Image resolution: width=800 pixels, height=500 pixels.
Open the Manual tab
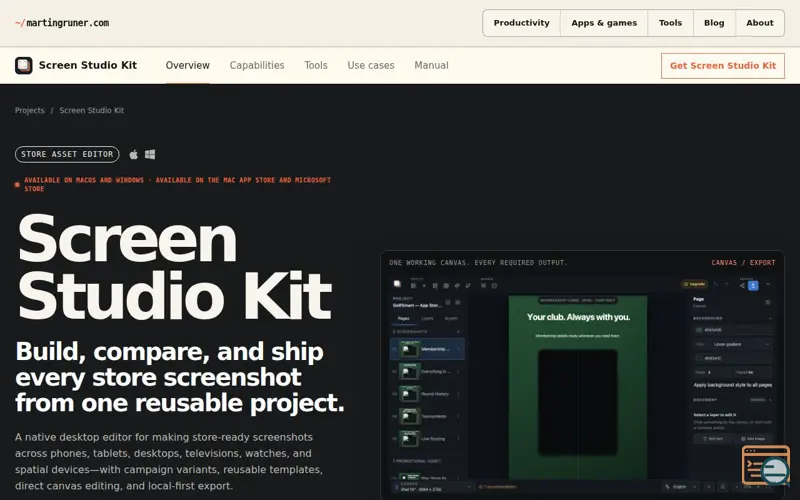point(431,65)
